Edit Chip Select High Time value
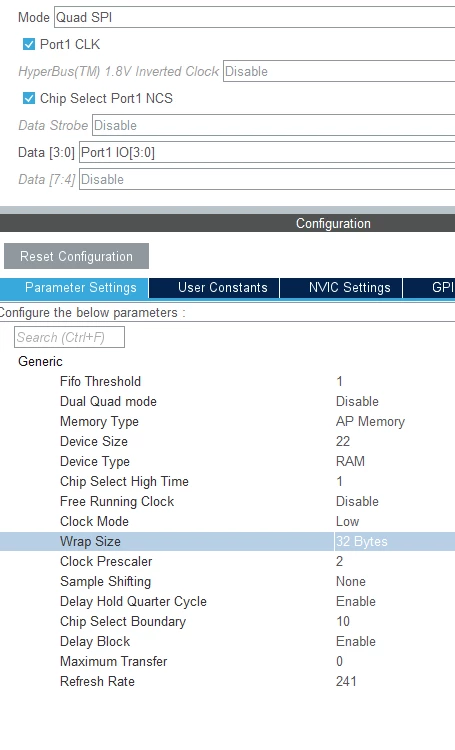The image size is (455, 750). point(339,481)
